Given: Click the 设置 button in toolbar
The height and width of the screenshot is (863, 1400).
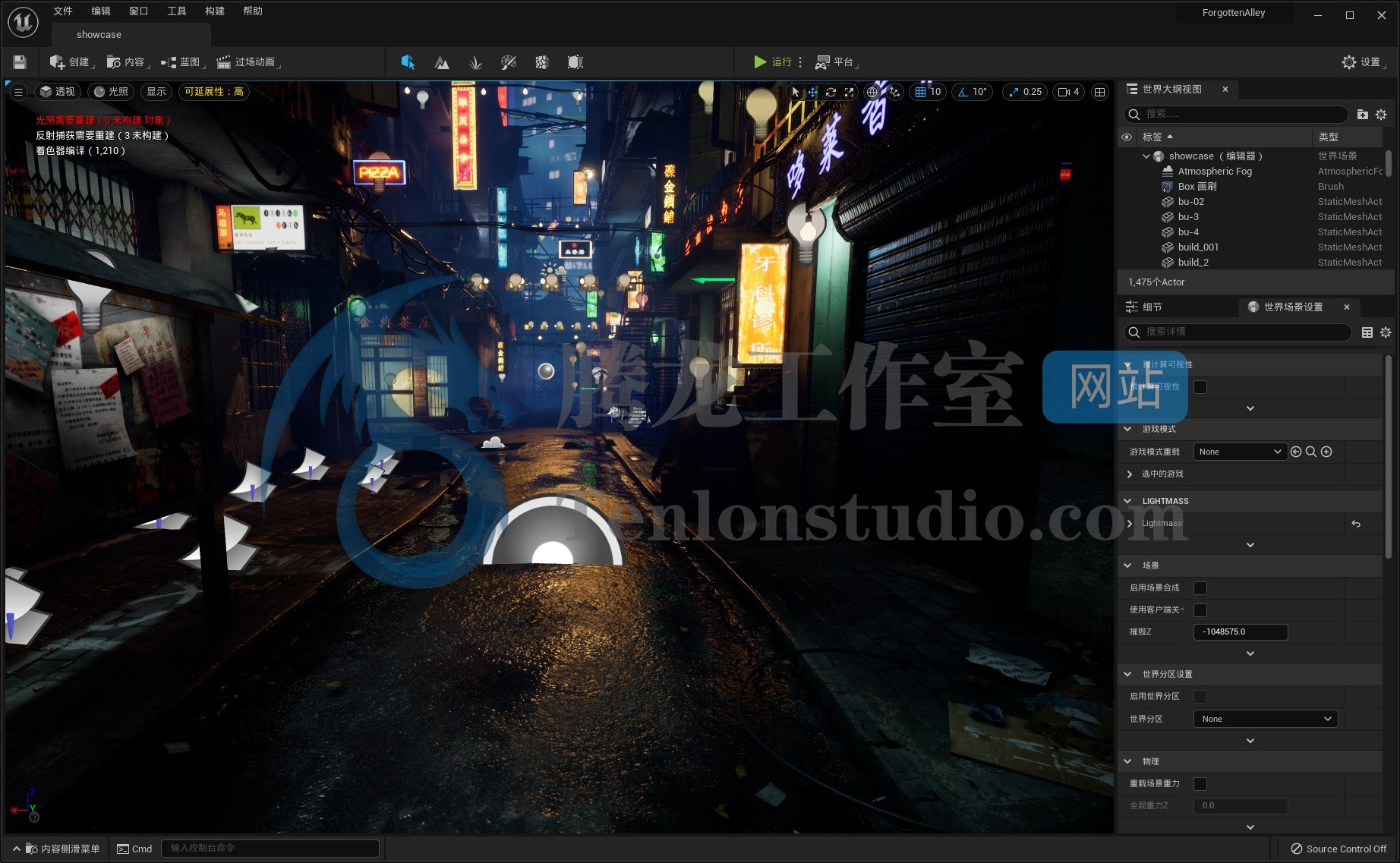Looking at the screenshot, I should tap(1362, 62).
